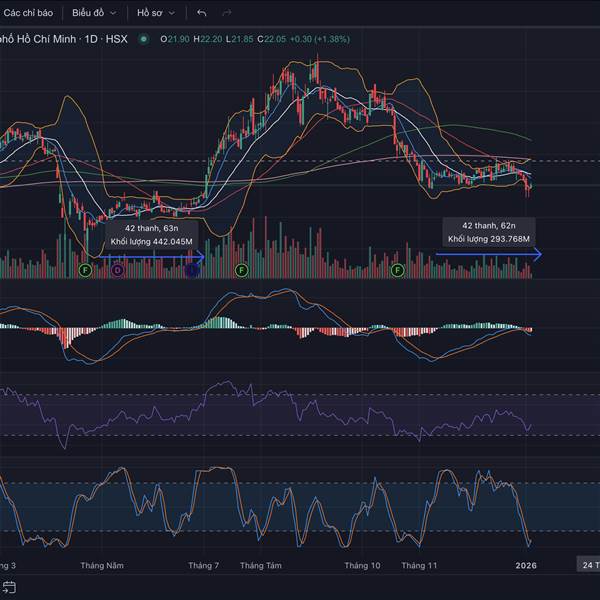Click the green market status dot

(144, 39)
